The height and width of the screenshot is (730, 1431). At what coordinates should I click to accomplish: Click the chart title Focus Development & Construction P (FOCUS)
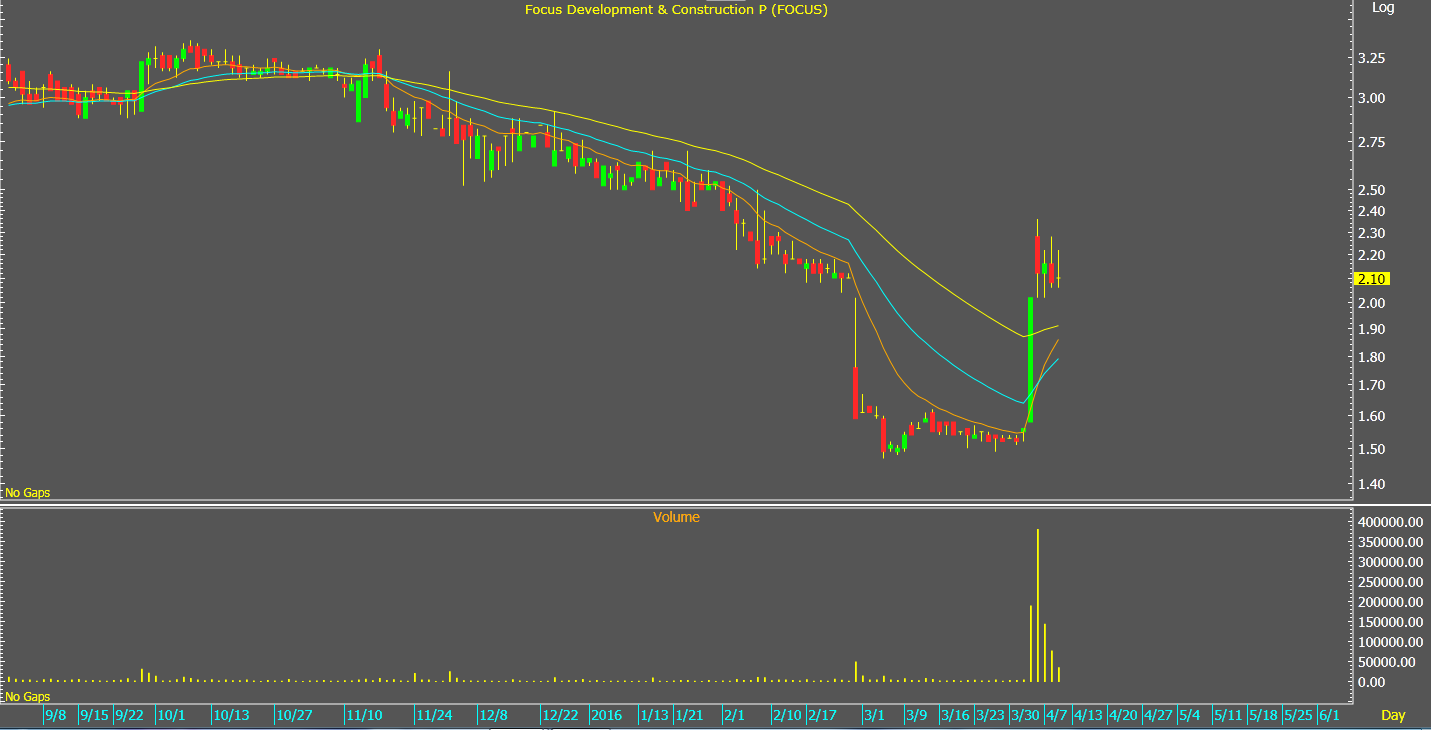(x=676, y=9)
